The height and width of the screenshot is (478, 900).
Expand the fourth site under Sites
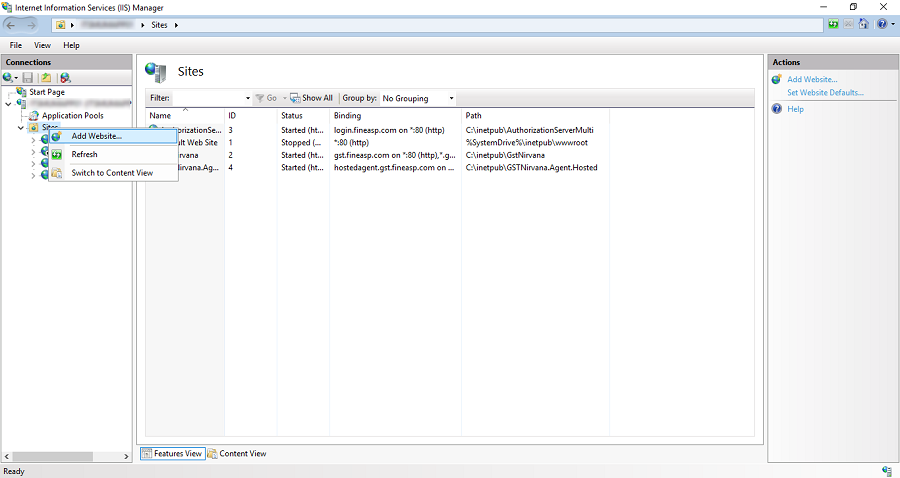pyautogui.click(x=33, y=176)
